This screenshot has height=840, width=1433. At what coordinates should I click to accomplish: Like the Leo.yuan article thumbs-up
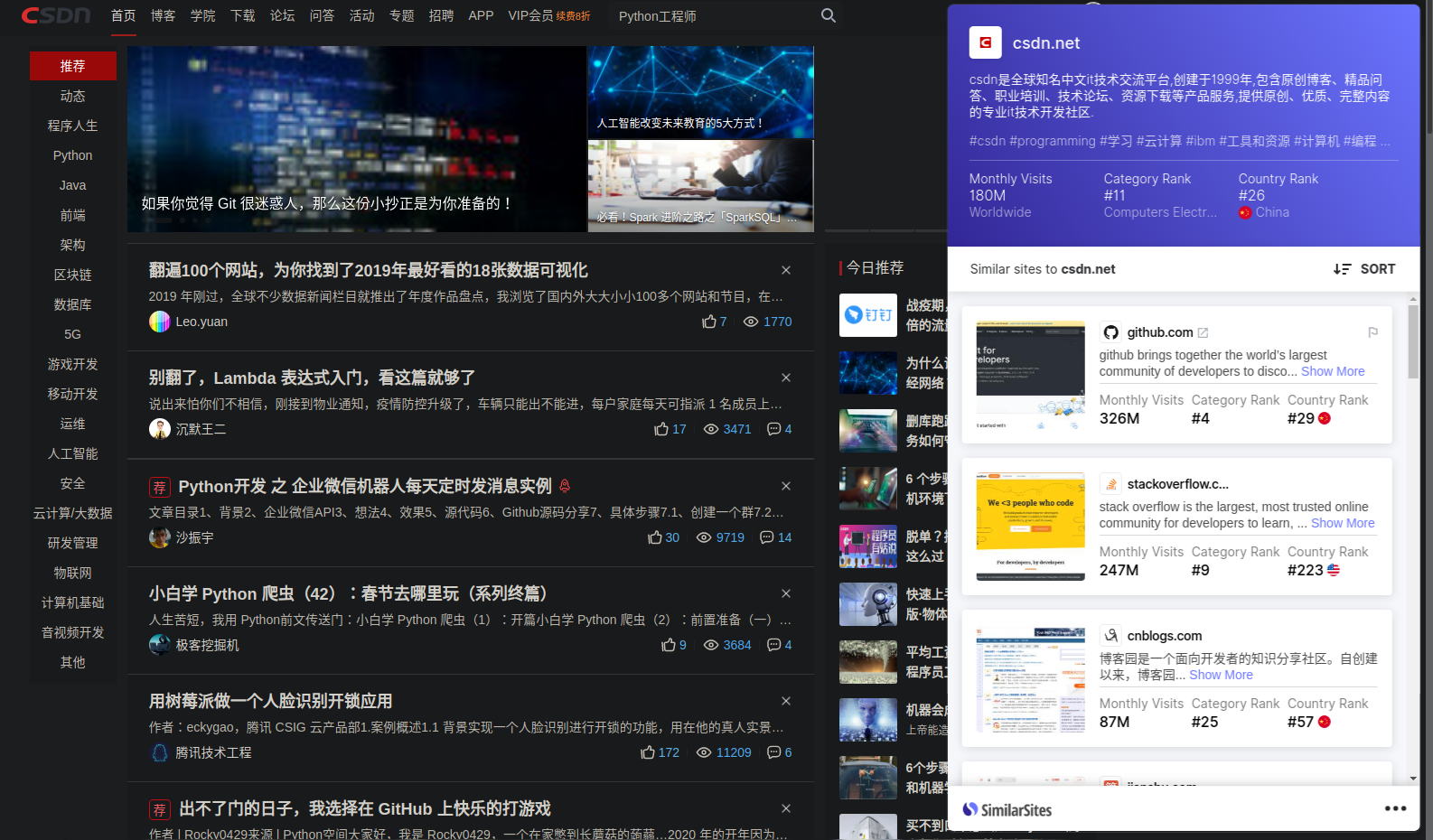[709, 322]
